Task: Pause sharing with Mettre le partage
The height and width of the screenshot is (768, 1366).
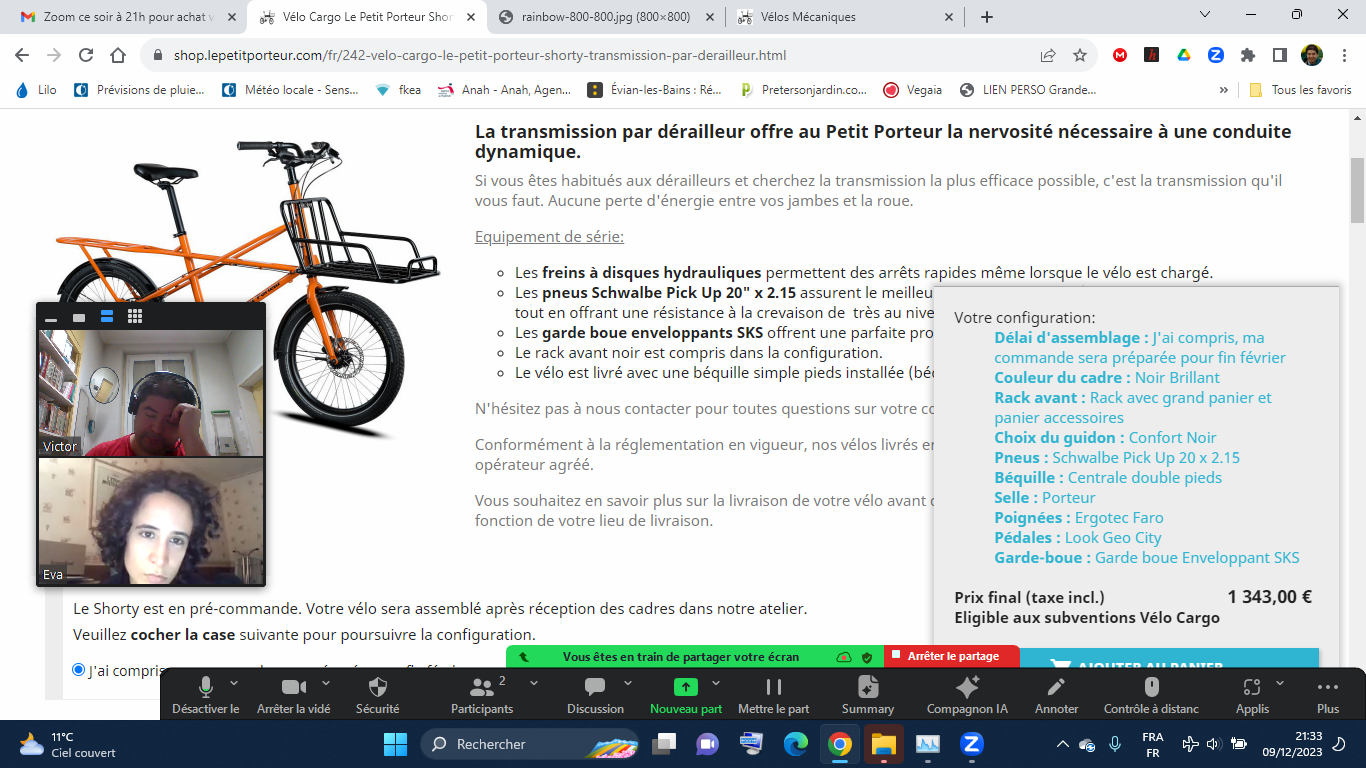Action: (x=773, y=688)
